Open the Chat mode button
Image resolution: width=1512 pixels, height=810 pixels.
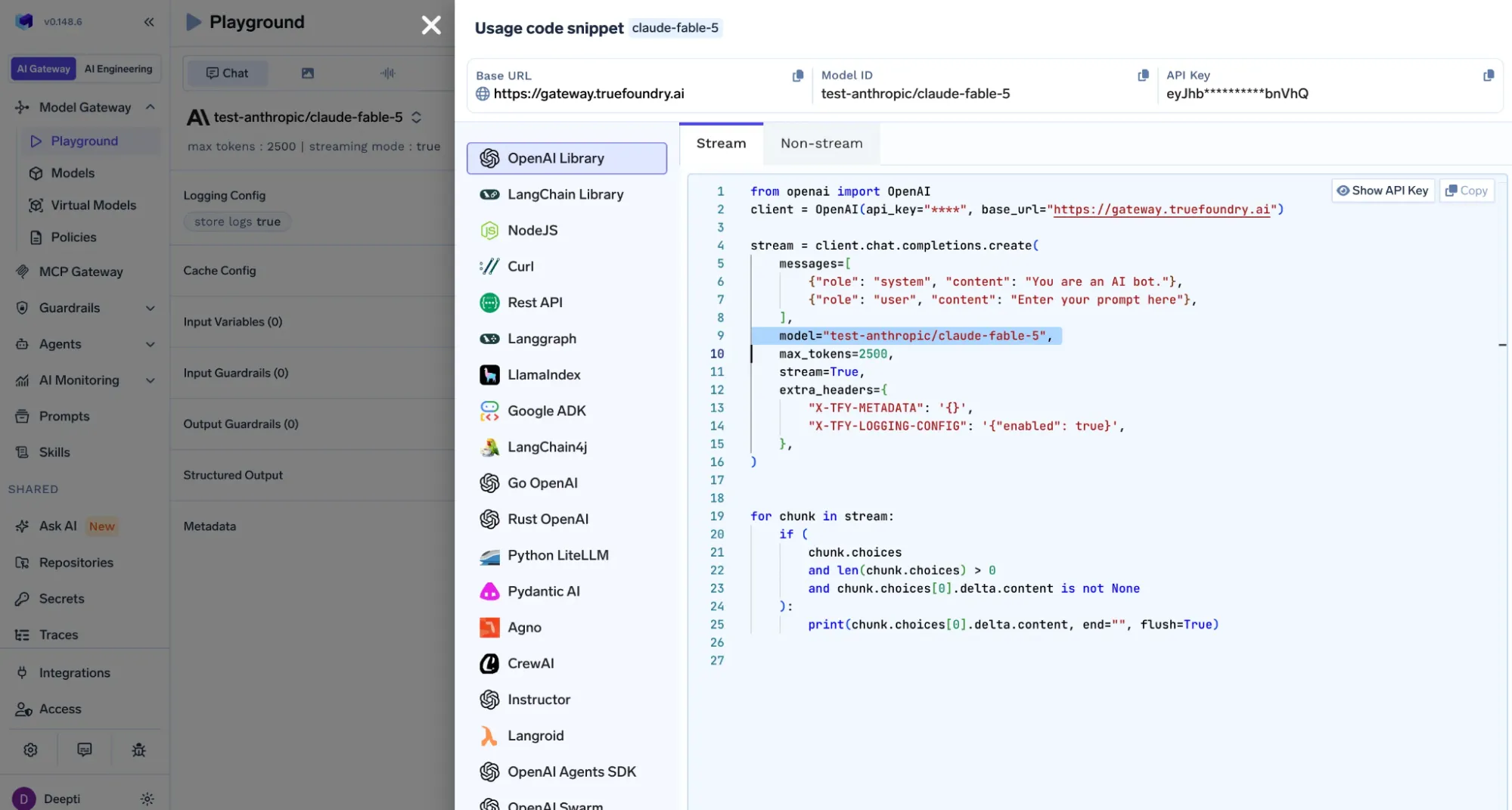(227, 73)
